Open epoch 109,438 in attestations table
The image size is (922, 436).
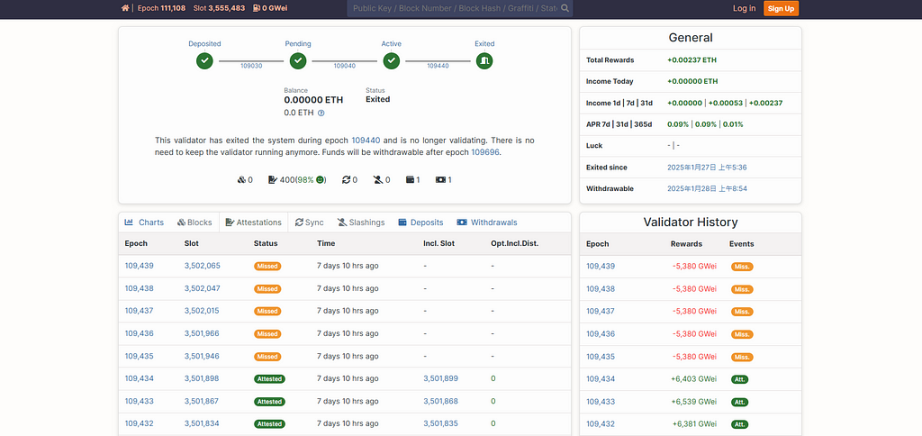click(x=139, y=288)
